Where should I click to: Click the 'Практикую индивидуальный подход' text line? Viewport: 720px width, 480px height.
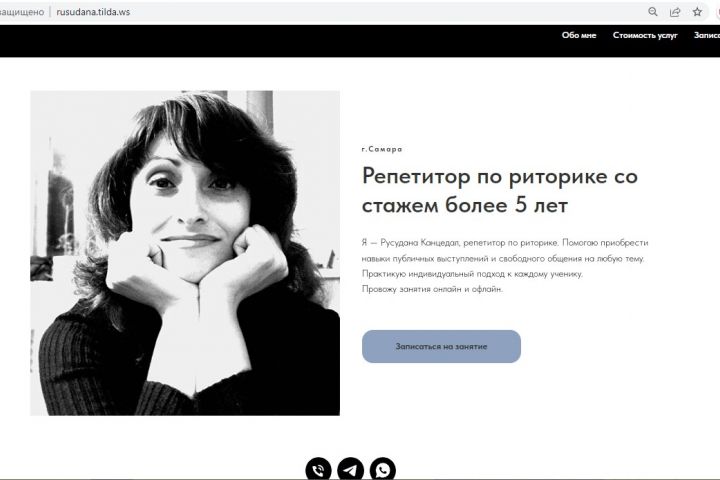point(472,274)
